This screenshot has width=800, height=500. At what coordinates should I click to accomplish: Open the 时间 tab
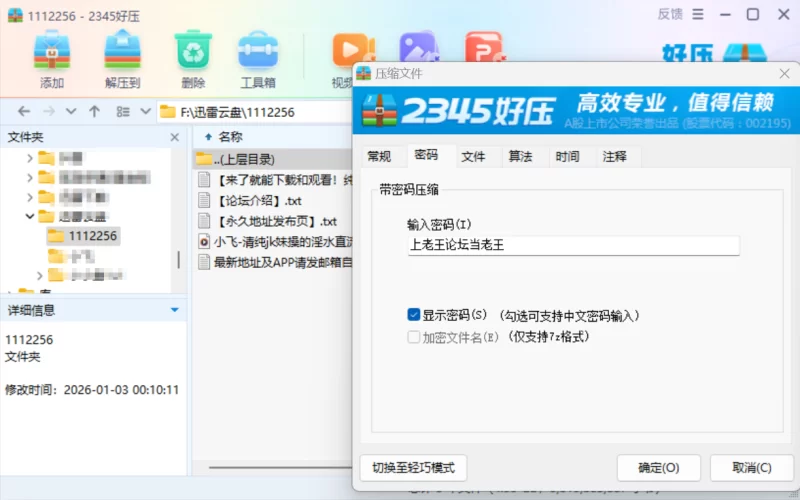point(567,156)
